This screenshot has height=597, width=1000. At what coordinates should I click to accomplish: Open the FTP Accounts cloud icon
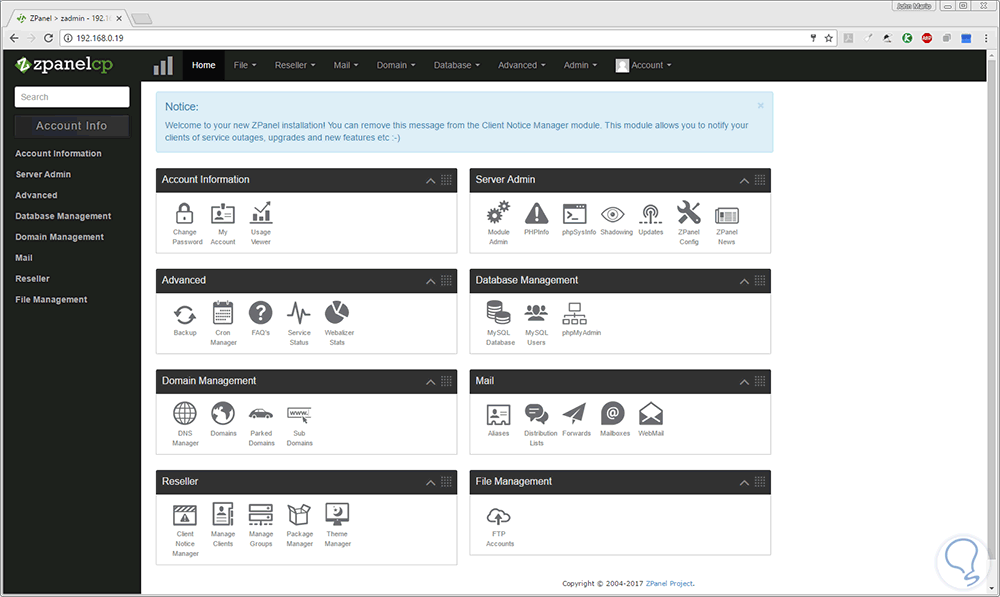click(498, 517)
